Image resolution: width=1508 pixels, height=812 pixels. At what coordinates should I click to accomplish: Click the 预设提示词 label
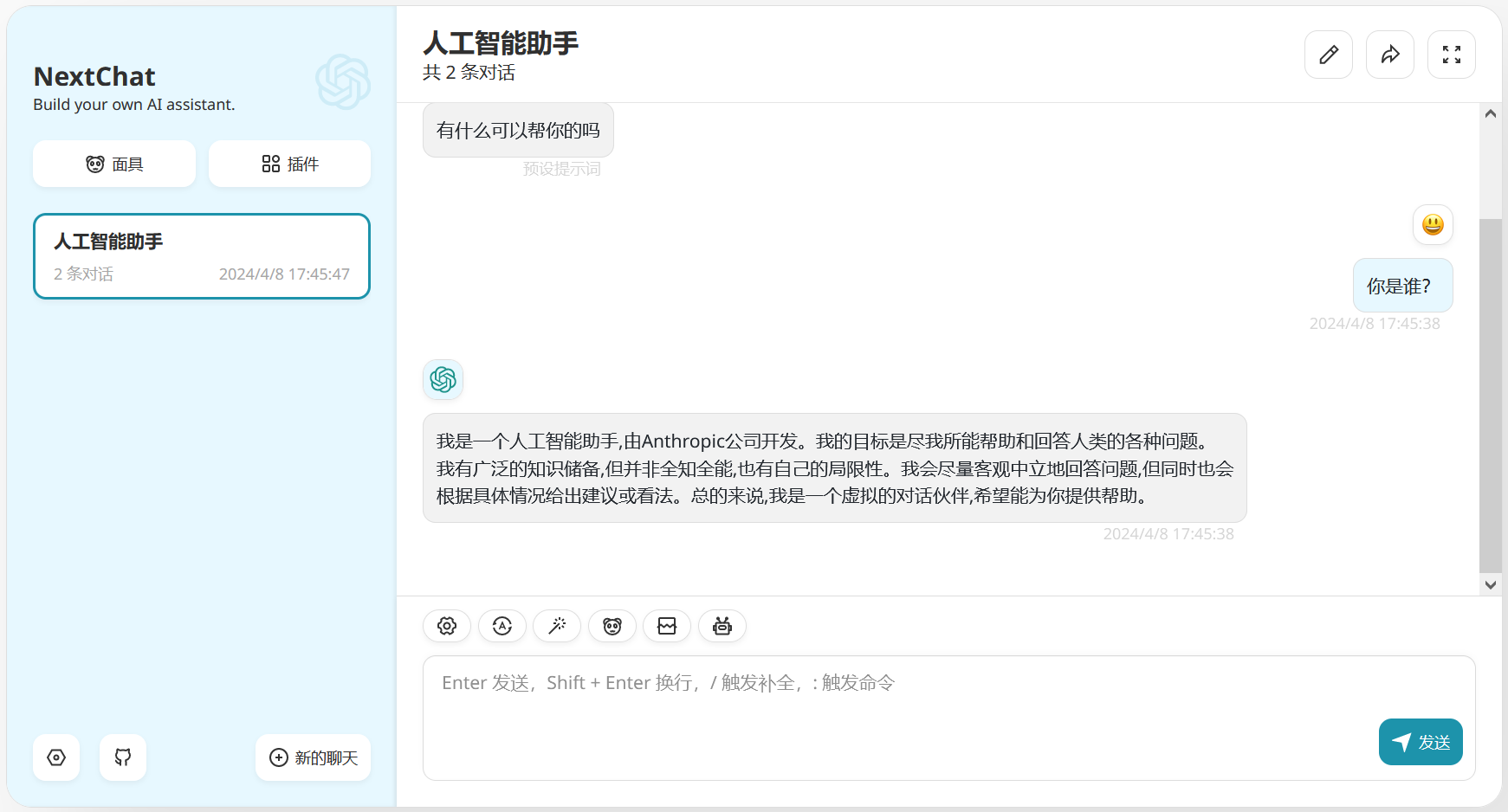coord(561,169)
